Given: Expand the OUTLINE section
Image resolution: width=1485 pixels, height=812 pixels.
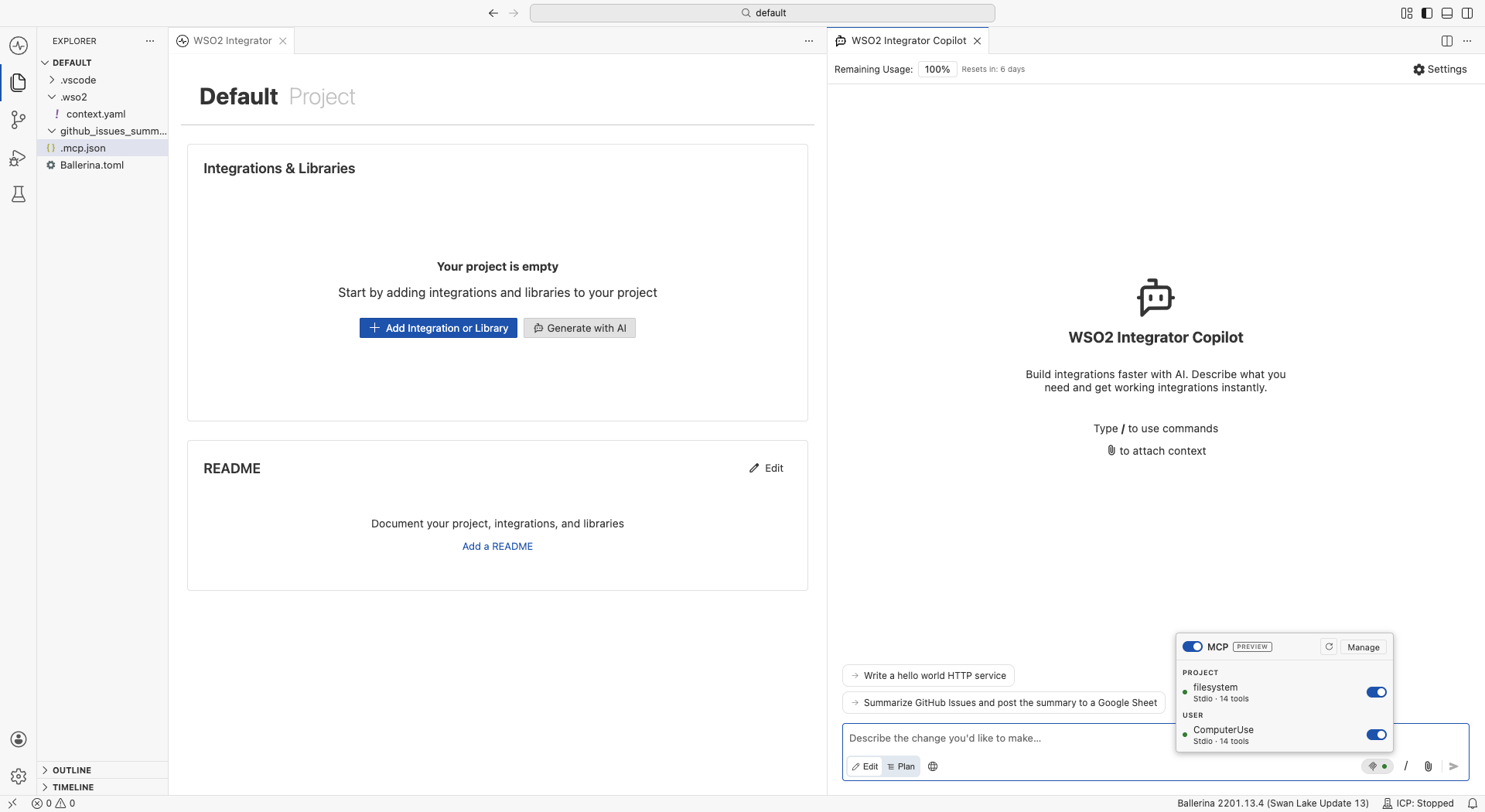Looking at the screenshot, I should (103, 770).
